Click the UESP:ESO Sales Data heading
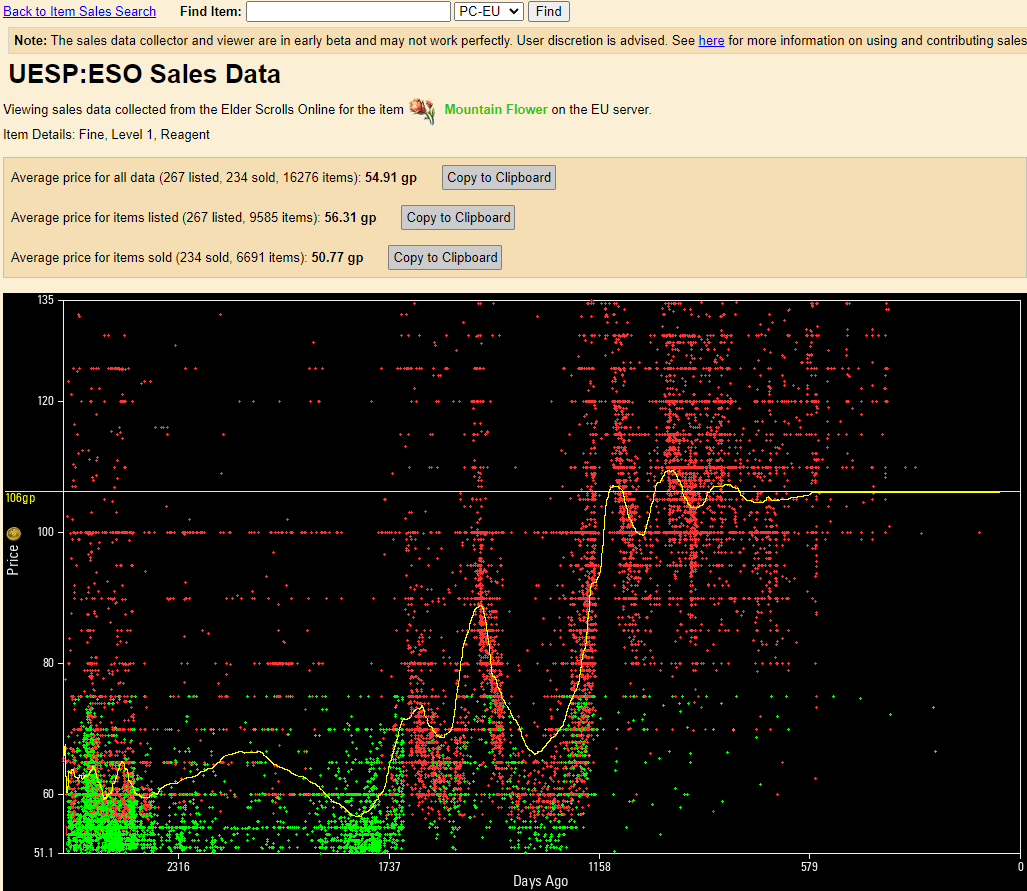 (x=145, y=74)
